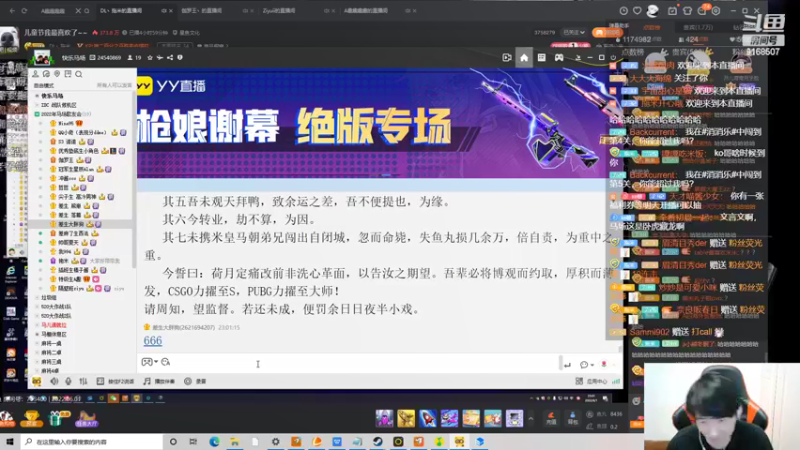
Task: Refresh the Douyu page
Action: (x=24, y=10)
